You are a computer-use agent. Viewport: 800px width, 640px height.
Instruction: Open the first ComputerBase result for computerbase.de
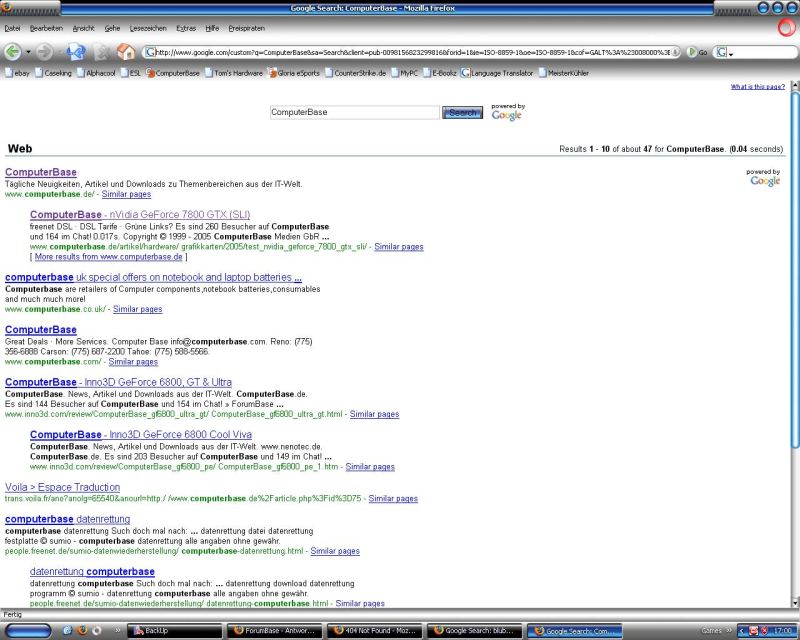(41, 172)
